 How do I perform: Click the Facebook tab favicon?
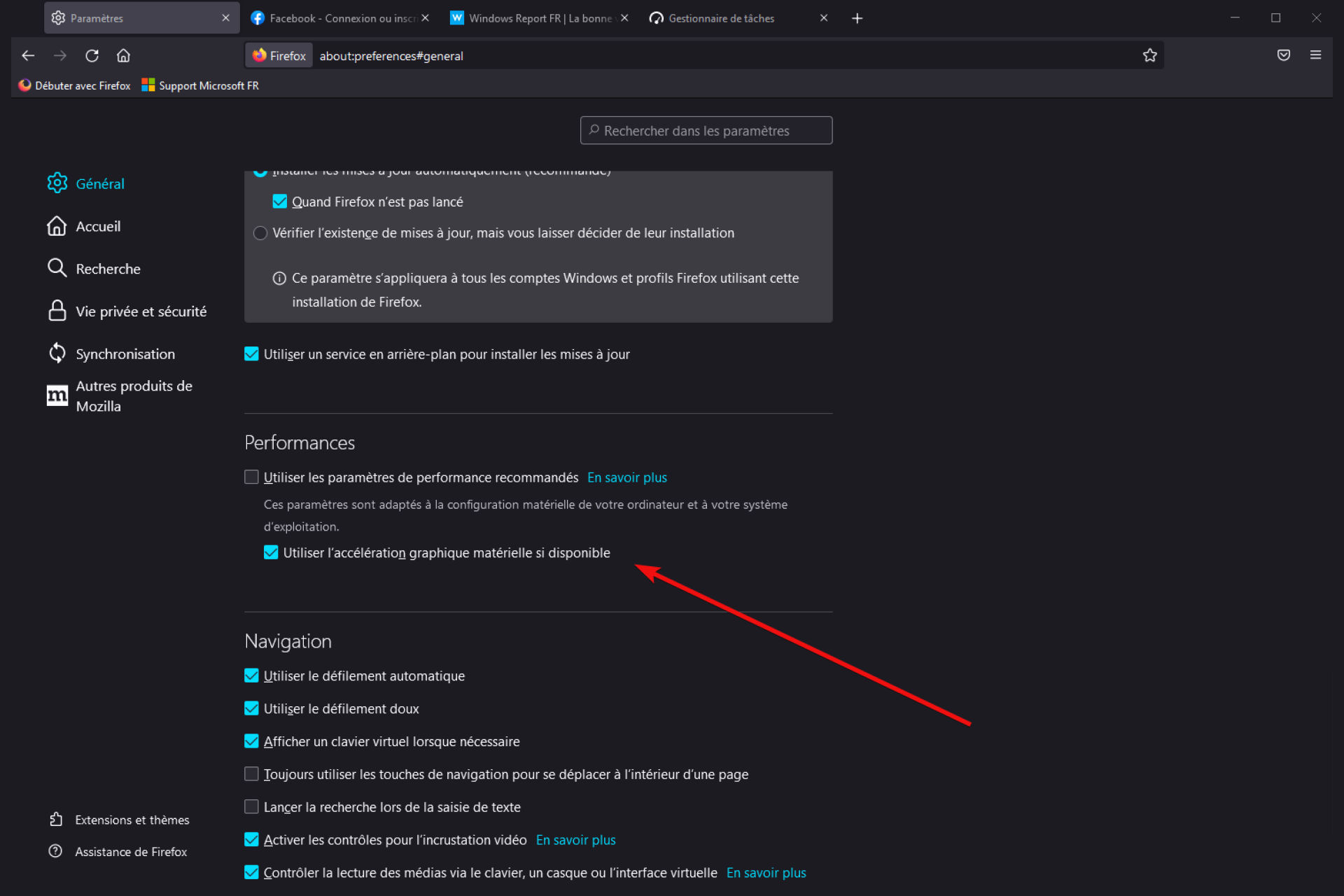pos(258,18)
